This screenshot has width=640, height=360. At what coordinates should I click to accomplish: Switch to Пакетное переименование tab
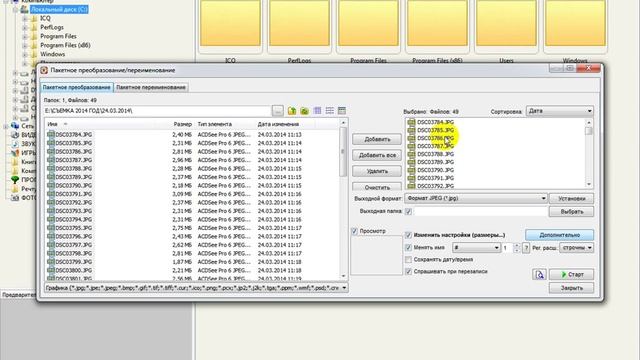tap(151, 87)
